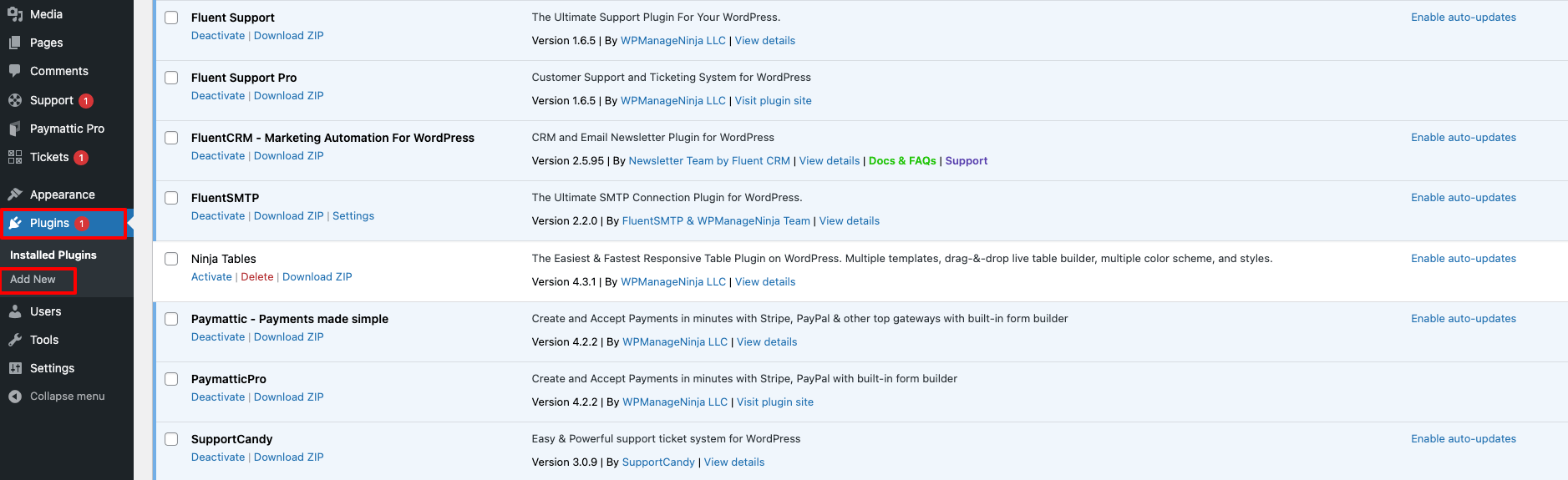
Task: Go to Installed Plugins submenu item
Action: point(53,255)
